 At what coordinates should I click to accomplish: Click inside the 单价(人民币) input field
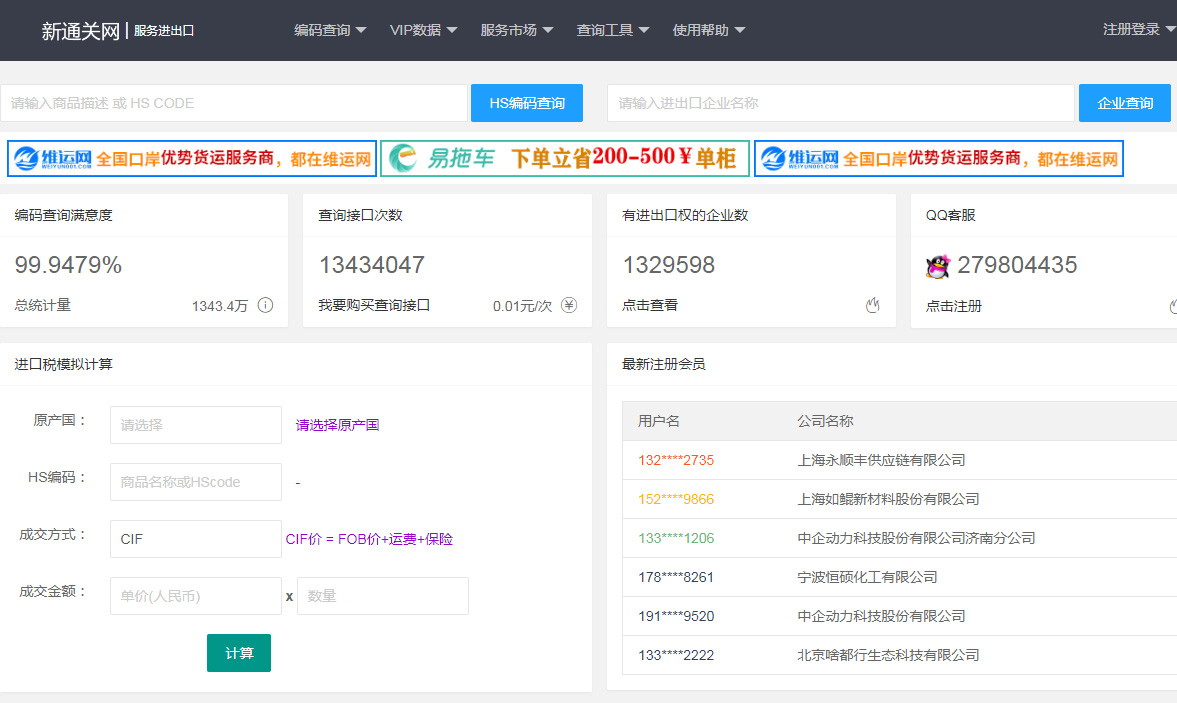point(195,595)
